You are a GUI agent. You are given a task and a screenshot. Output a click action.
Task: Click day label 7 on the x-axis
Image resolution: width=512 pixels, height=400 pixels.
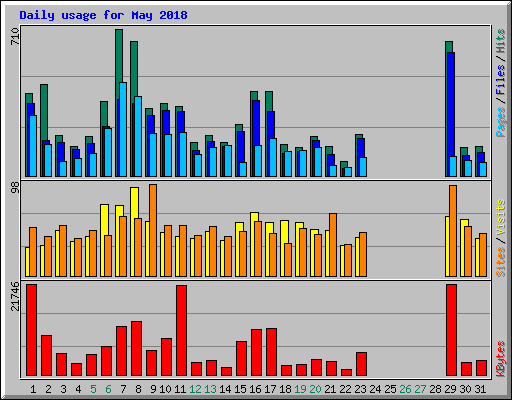pos(123,389)
